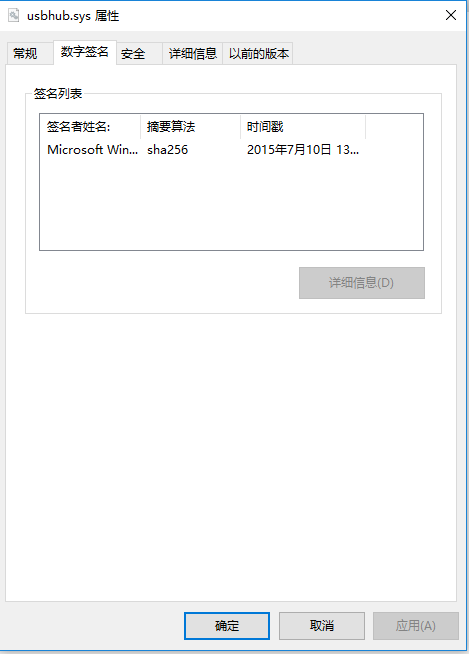Open the 以前的版本 tab
469x654 pixels.
pos(258,53)
